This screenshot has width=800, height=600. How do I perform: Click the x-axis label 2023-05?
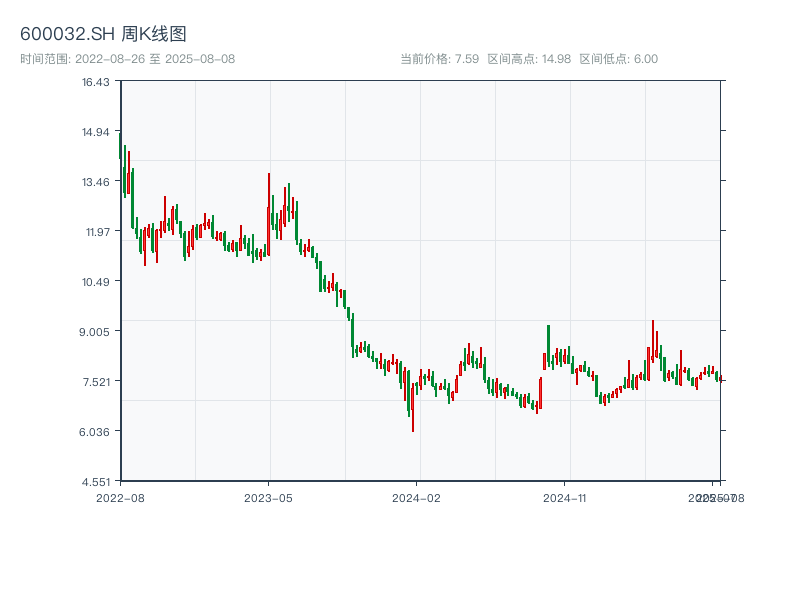pyautogui.click(x=268, y=498)
